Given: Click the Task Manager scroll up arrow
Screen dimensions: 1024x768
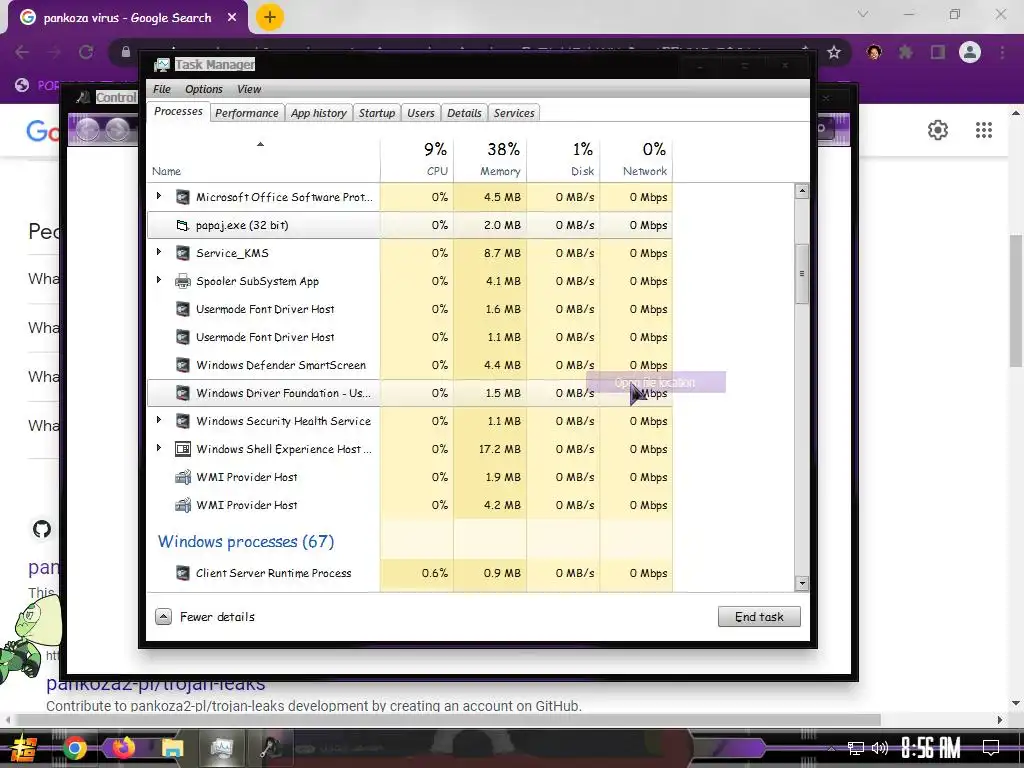Looking at the screenshot, I should (802, 191).
